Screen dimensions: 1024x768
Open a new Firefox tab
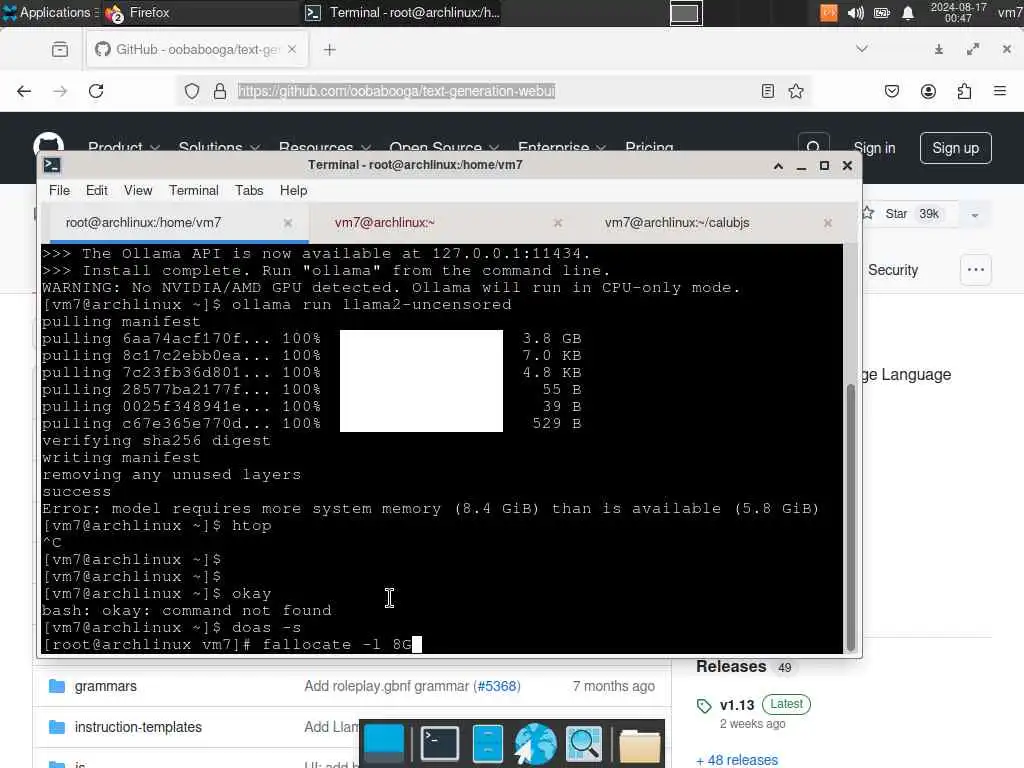tap(329, 50)
